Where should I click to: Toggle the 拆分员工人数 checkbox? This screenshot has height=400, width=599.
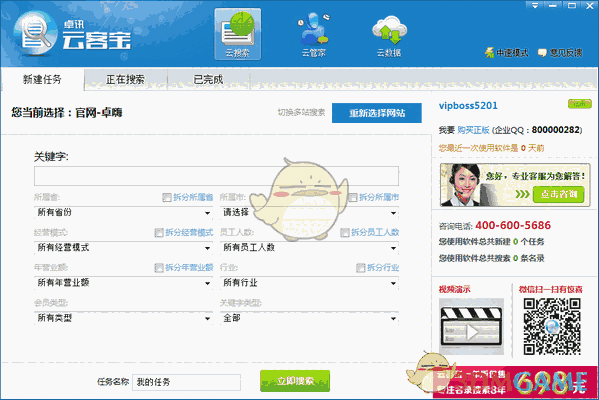click(x=345, y=232)
